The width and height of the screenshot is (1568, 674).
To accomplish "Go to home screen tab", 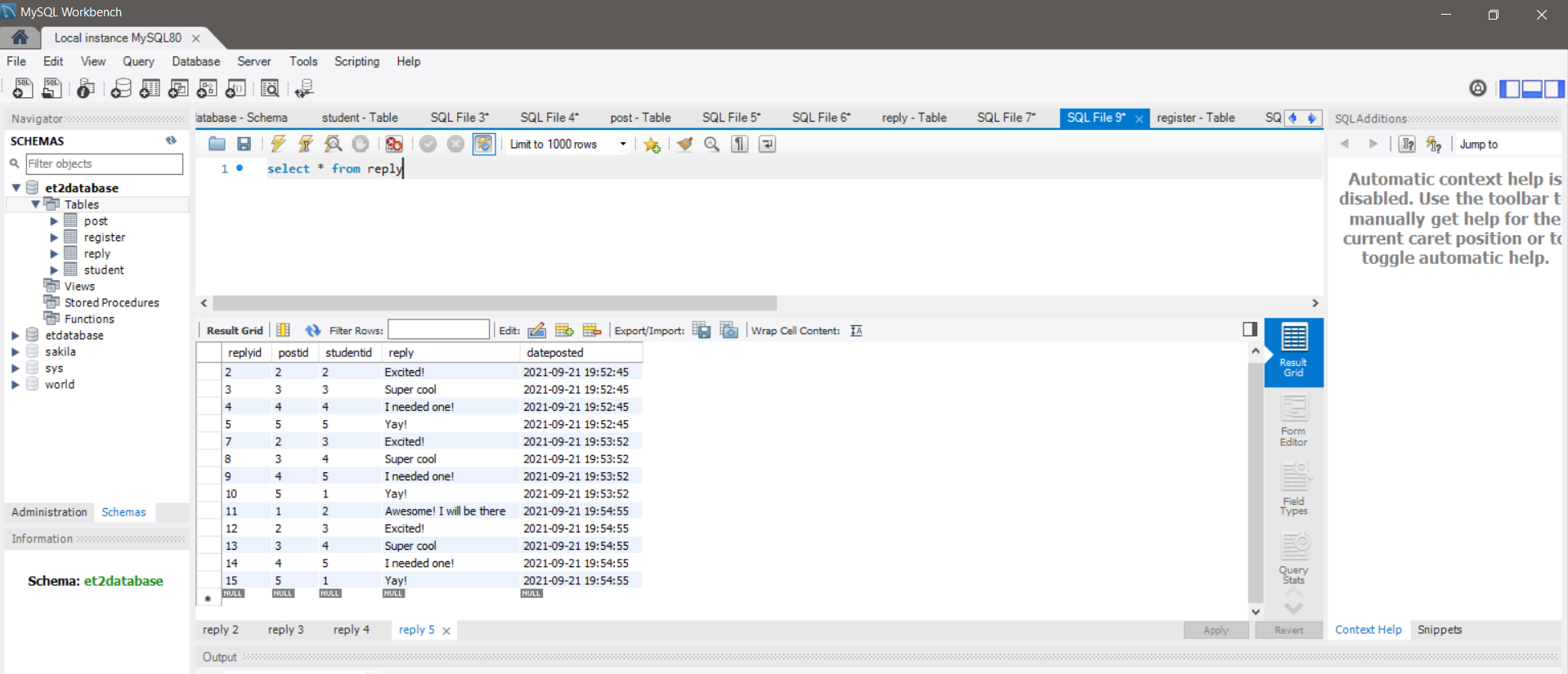I will pos(20,38).
